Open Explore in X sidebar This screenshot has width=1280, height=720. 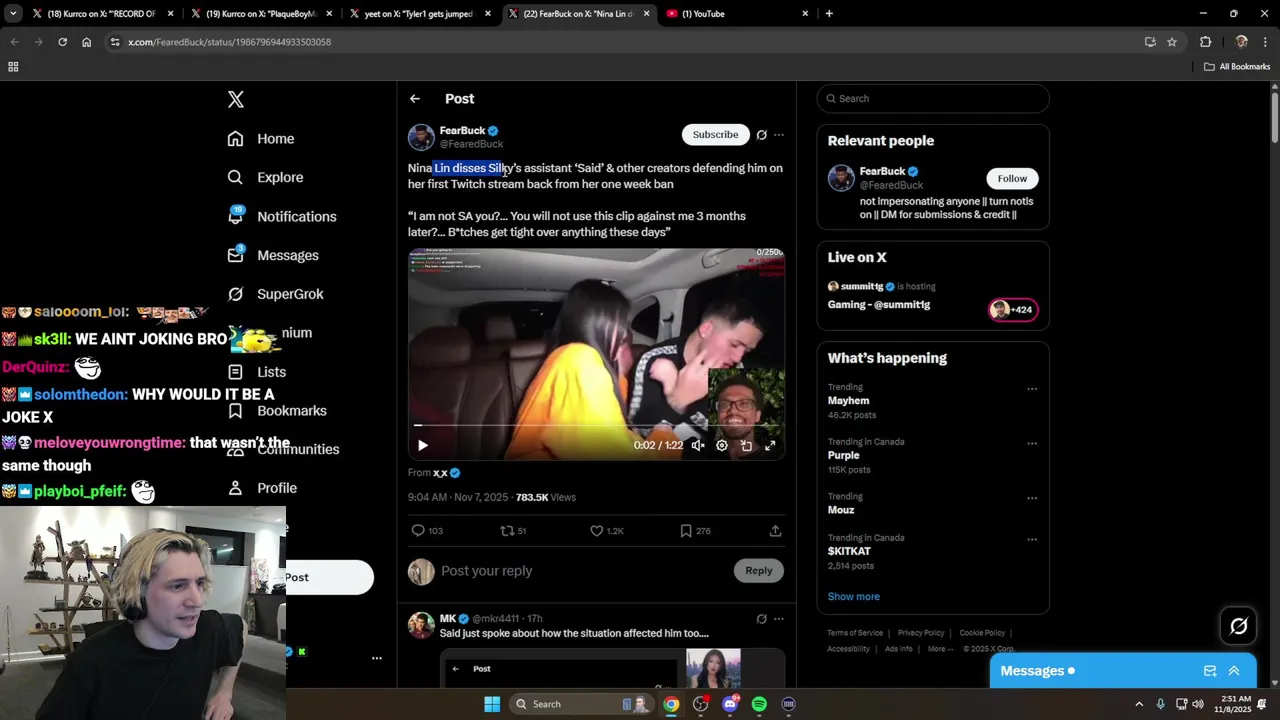265,177
